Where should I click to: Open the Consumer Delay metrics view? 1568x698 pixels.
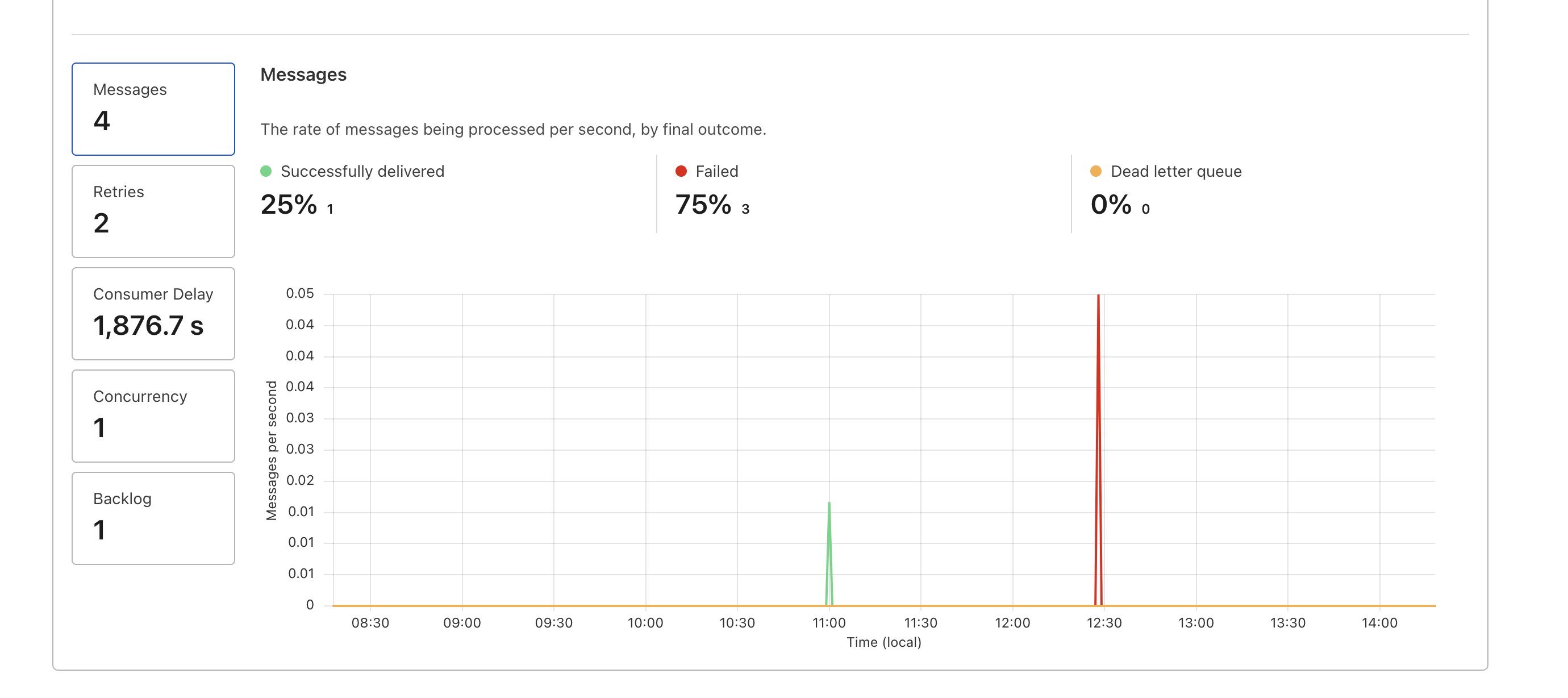[153, 313]
